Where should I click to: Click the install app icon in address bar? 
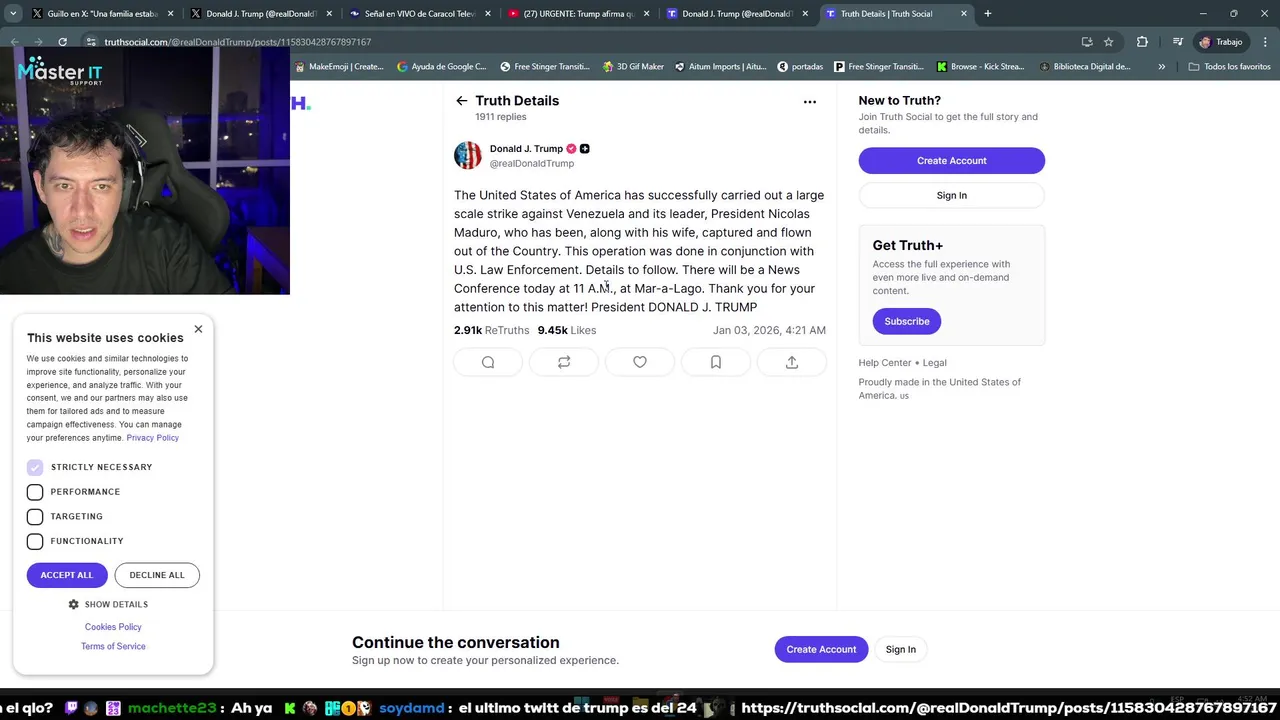(x=1087, y=42)
